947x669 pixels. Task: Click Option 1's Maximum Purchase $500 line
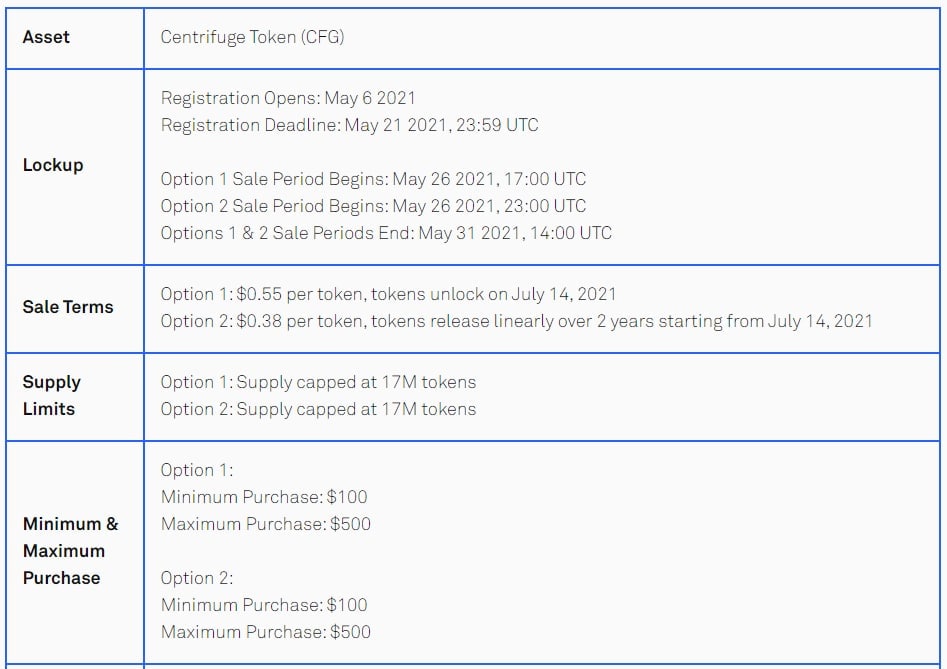click(266, 524)
